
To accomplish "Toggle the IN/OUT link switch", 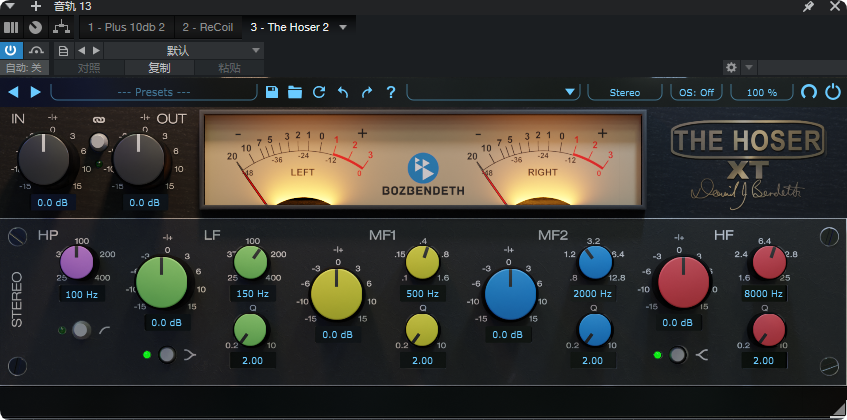I will 99,141.
